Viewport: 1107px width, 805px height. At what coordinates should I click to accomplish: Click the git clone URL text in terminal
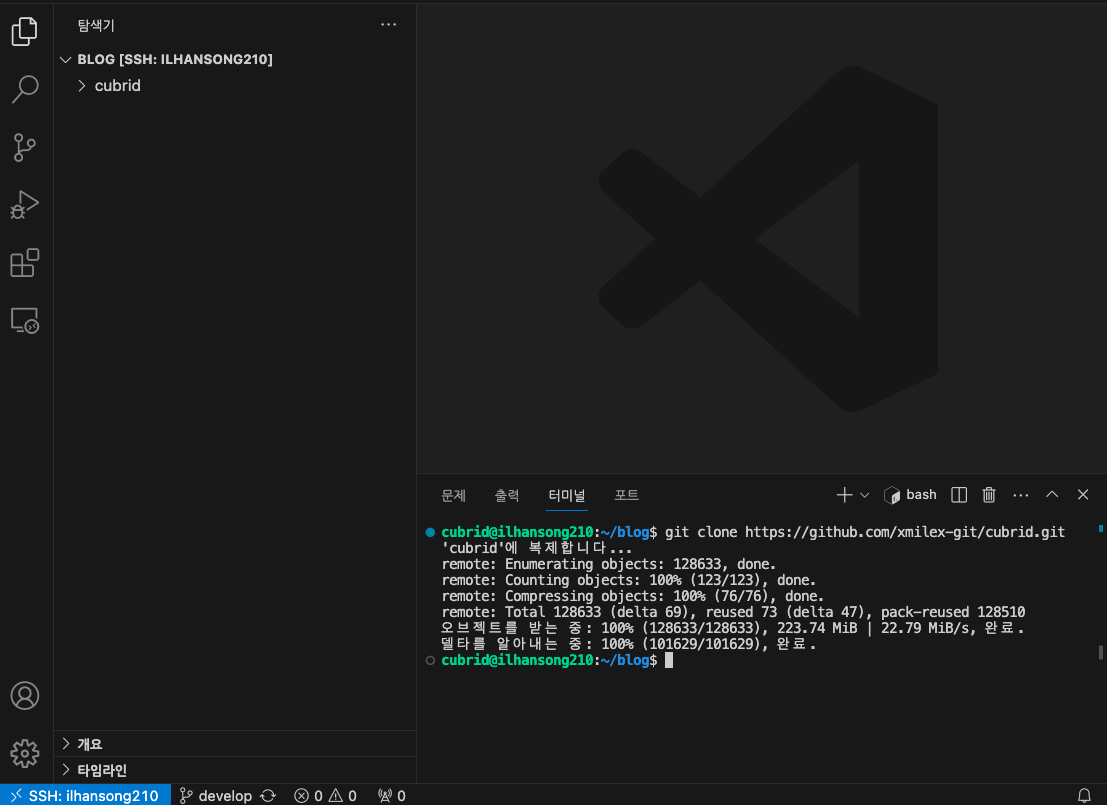click(904, 532)
